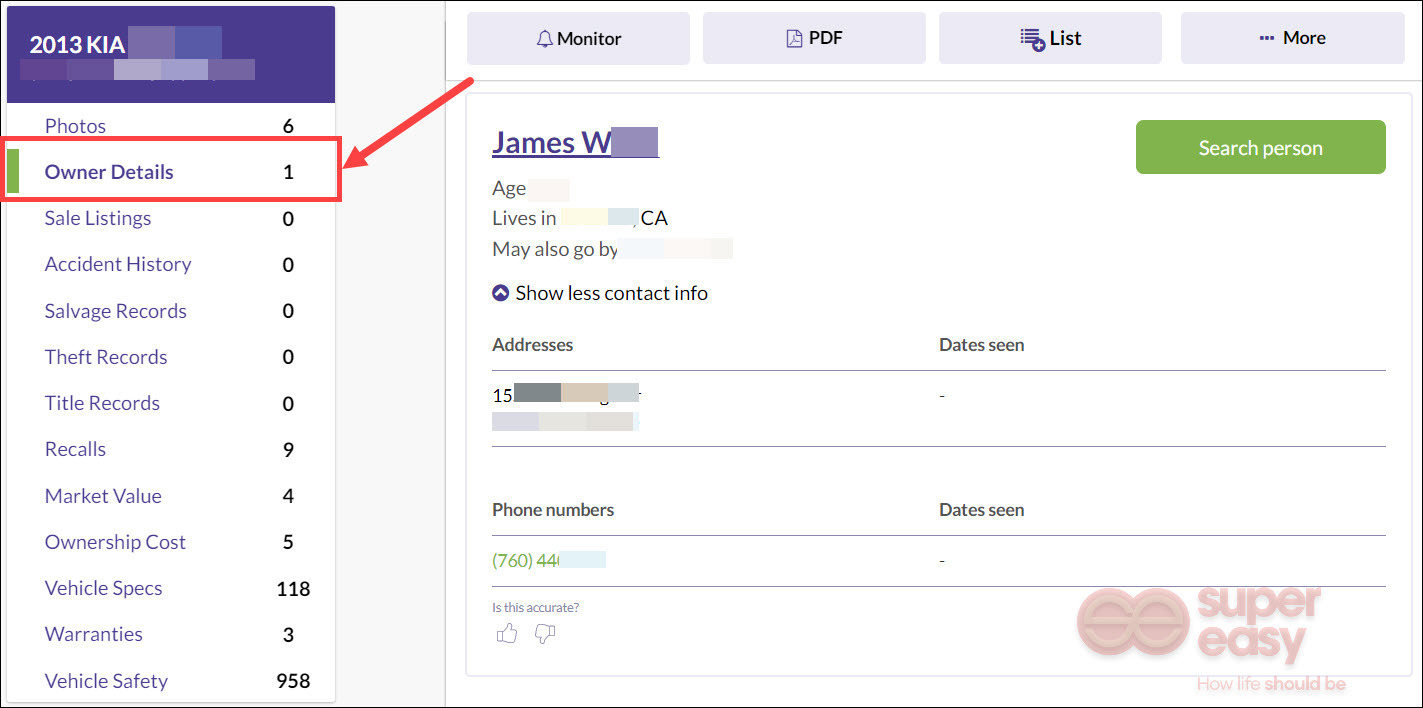Click the "Age" label
The image size is (1423, 708).
click(509, 189)
